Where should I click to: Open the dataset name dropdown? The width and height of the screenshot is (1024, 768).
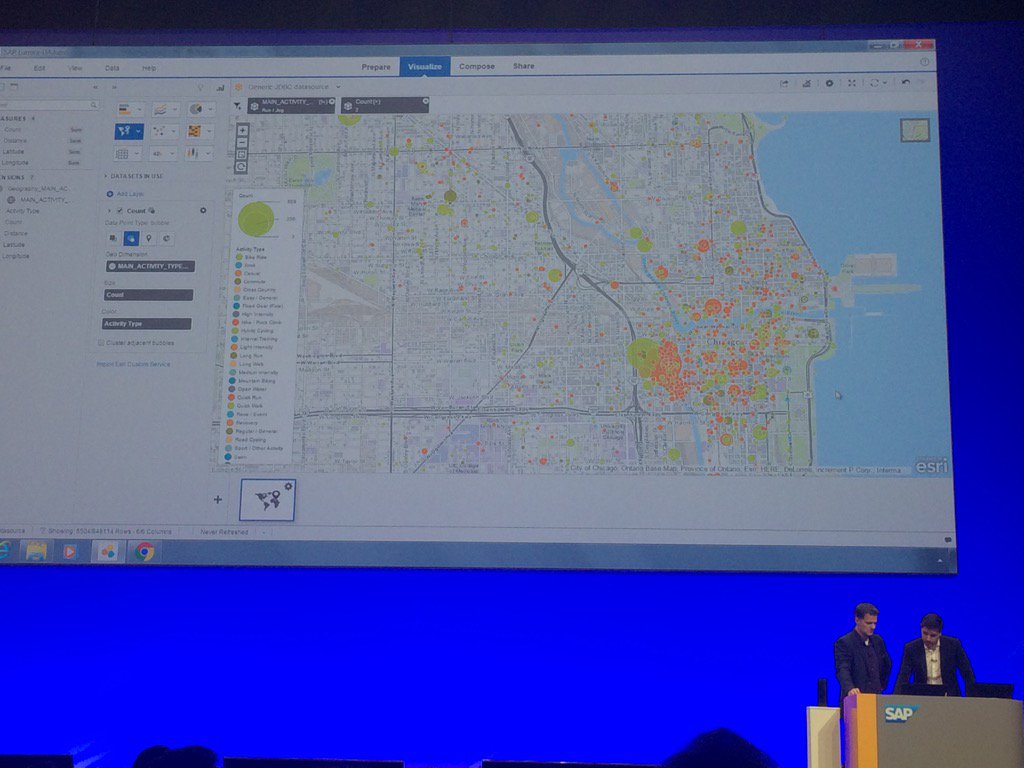tap(338, 87)
